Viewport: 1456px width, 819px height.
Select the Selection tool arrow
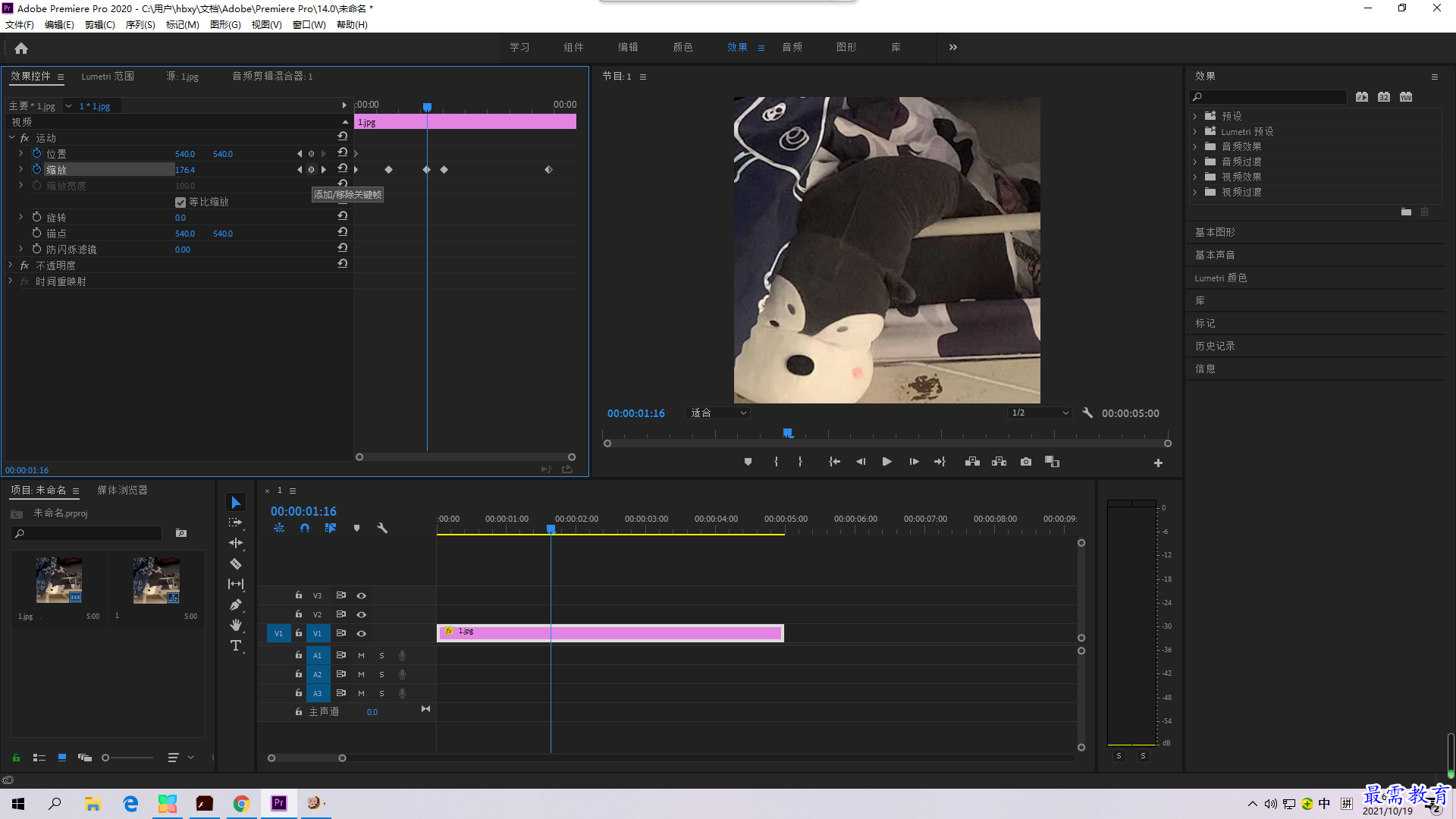pyautogui.click(x=236, y=503)
